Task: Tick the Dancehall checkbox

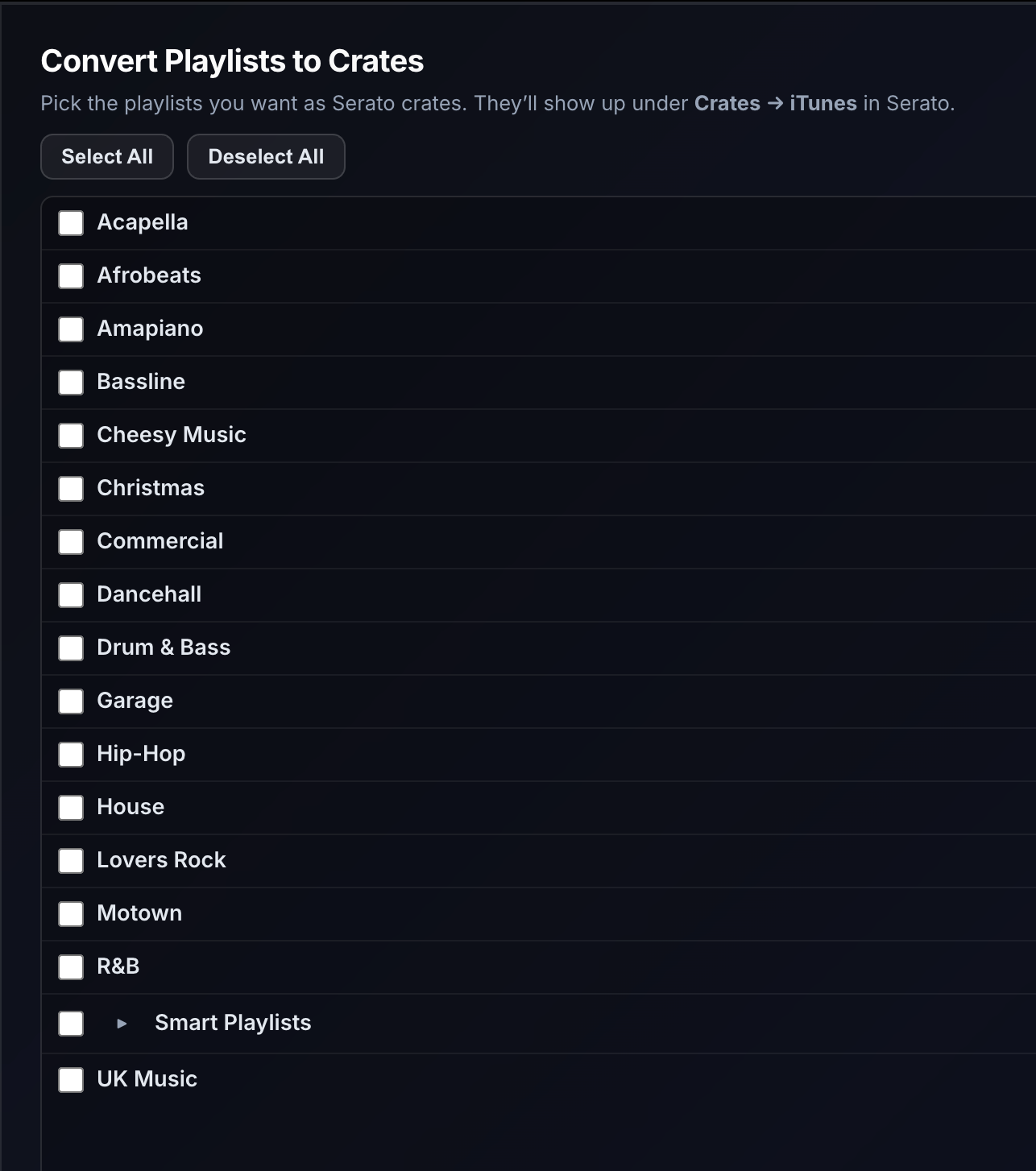Action: (71, 595)
